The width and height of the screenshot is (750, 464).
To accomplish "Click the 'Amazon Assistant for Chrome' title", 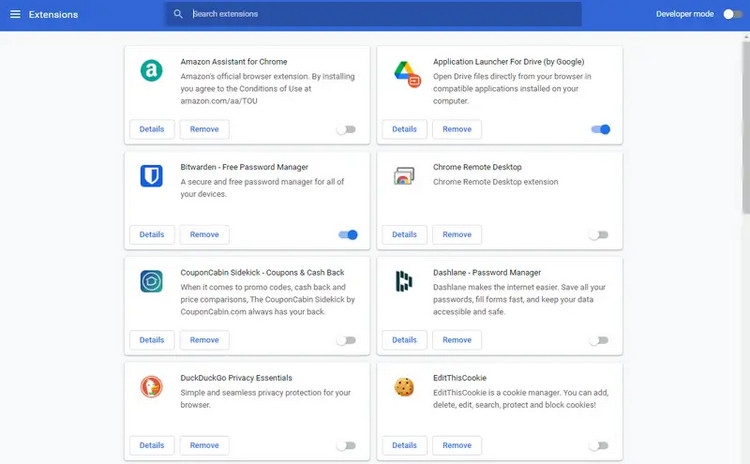I will 234,62.
